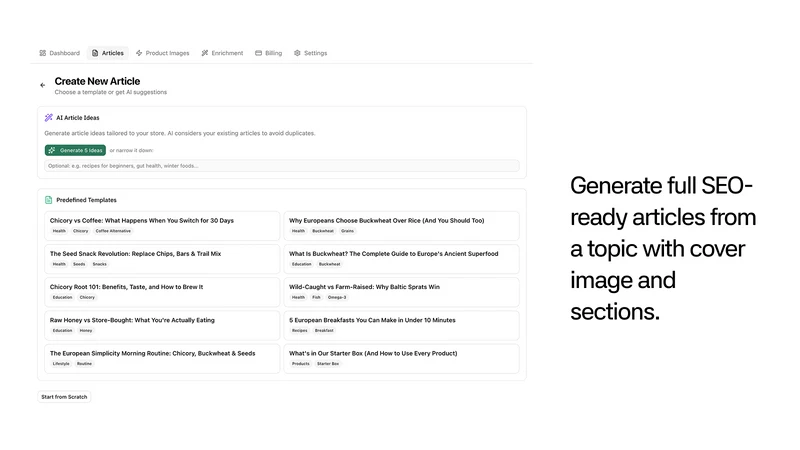This screenshot has height=450, width=800.
Task: Go back using the left arrow icon
Action: [x=43, y=85]
